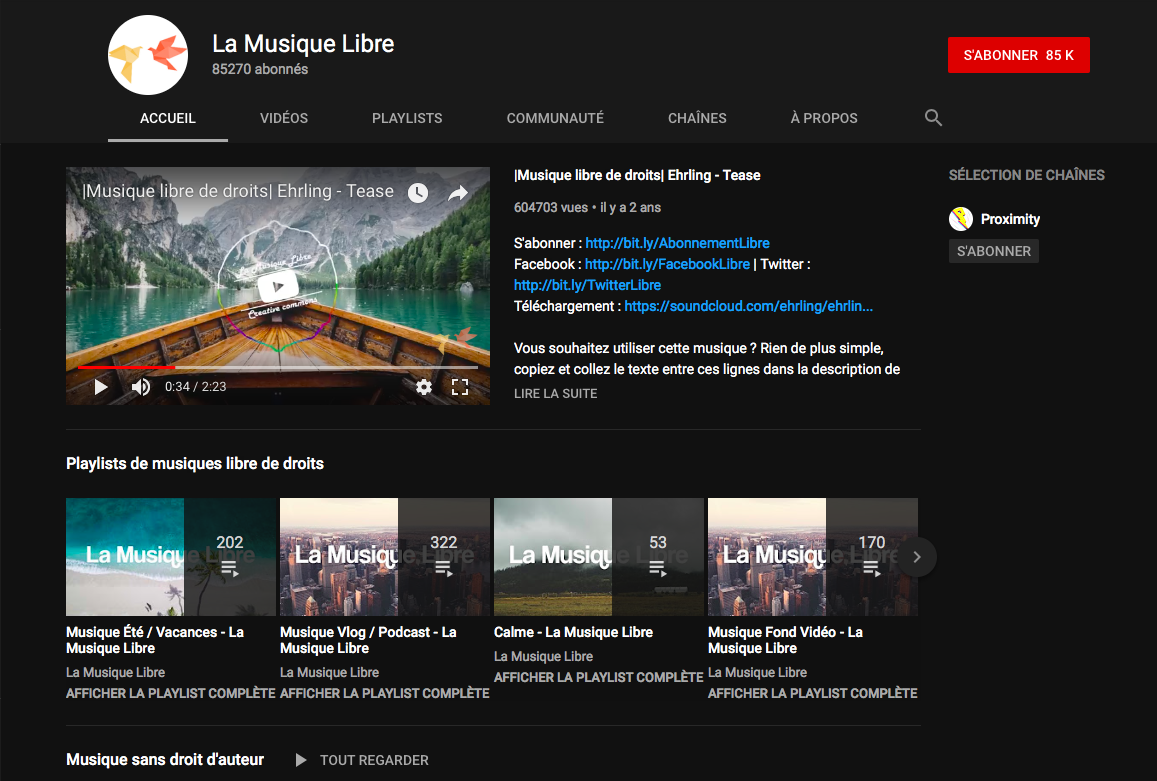Click the Proximity channel name
Viewport: 1157px width, 781px height.
pyautogui.click(x=1010, y=219)
